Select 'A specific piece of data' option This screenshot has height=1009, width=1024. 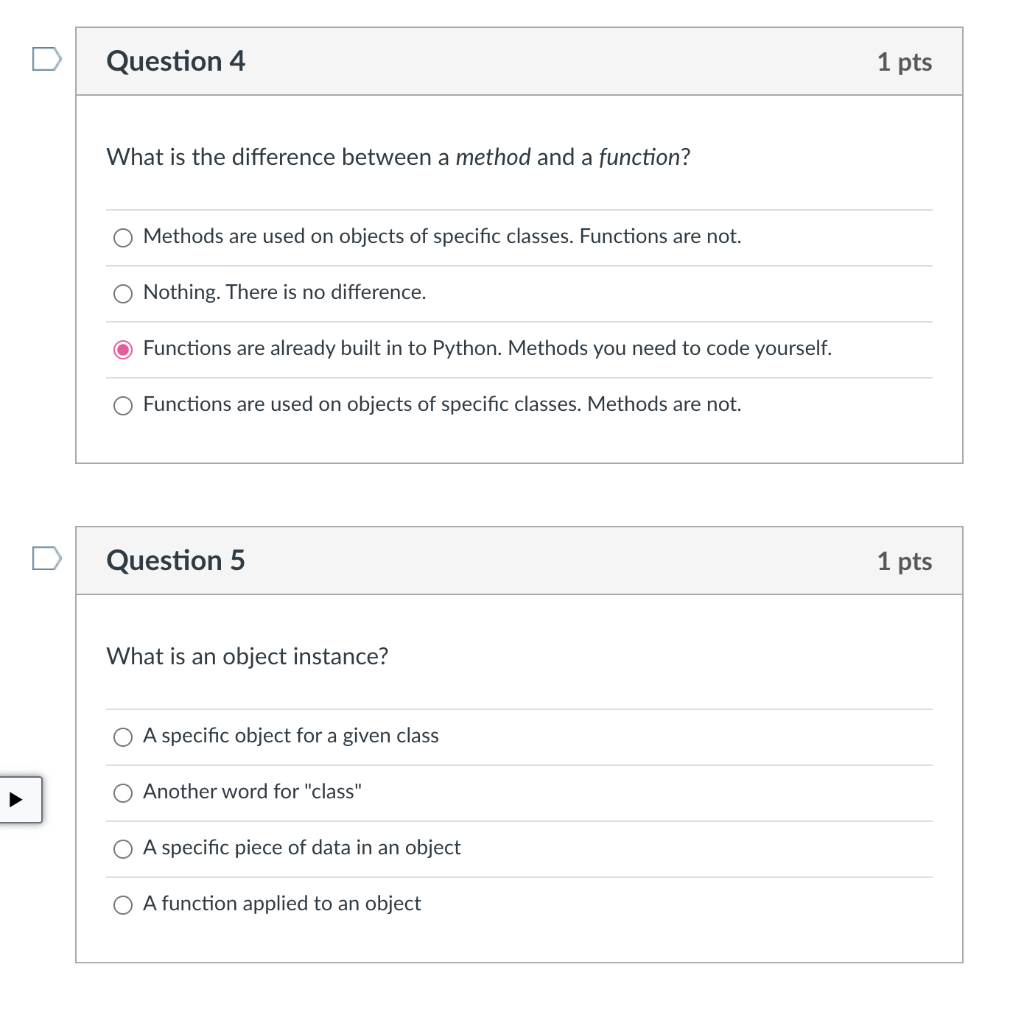point(123,849)
